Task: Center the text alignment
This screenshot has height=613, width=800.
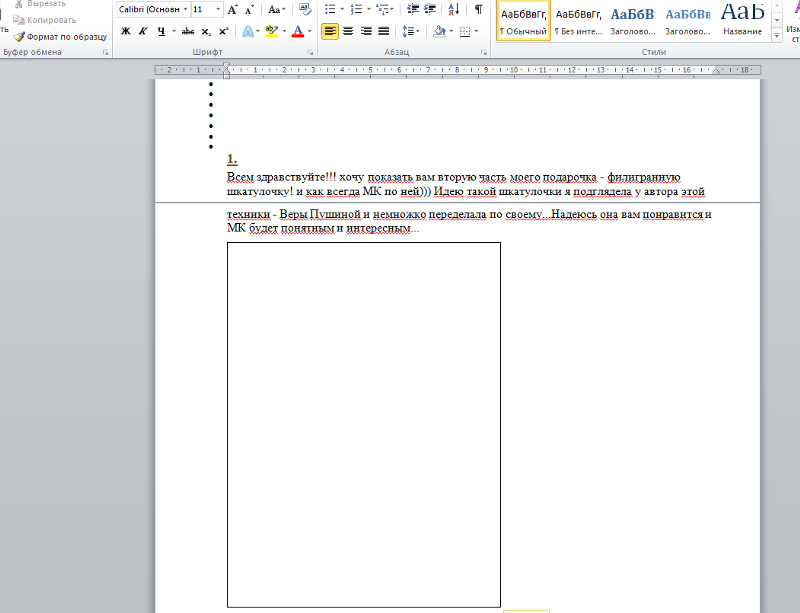Action: coord(348,31)
